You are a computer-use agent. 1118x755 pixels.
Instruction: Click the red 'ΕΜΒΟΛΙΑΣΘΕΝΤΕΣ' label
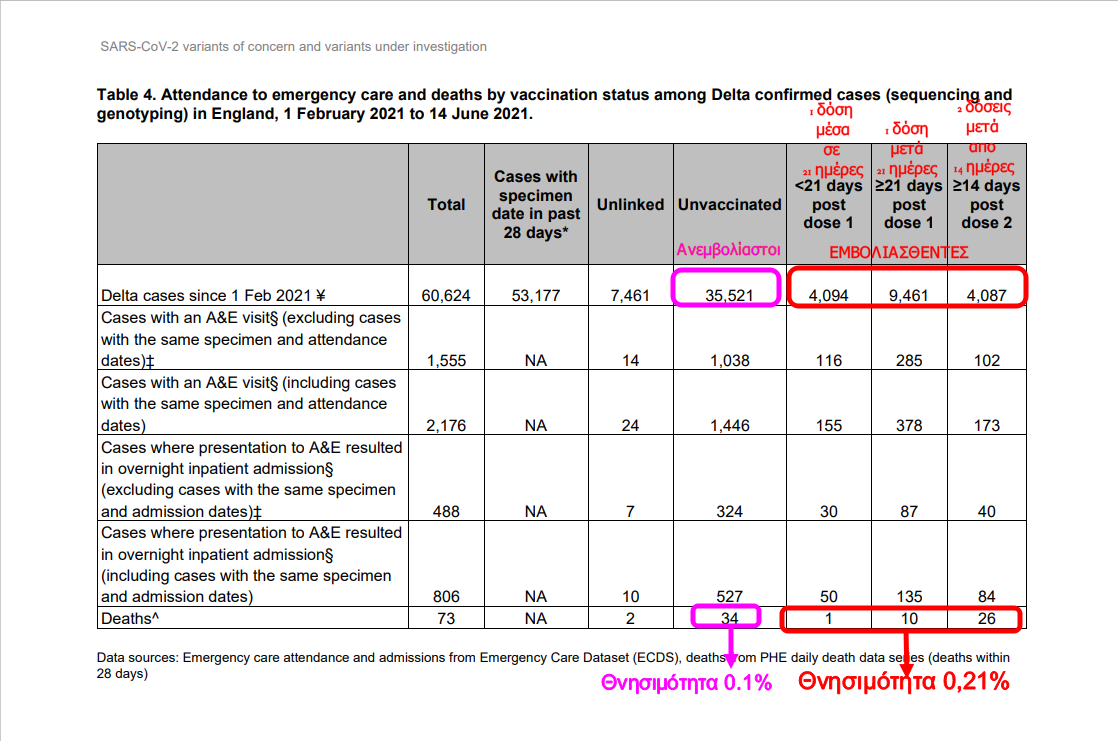point(899,253)
